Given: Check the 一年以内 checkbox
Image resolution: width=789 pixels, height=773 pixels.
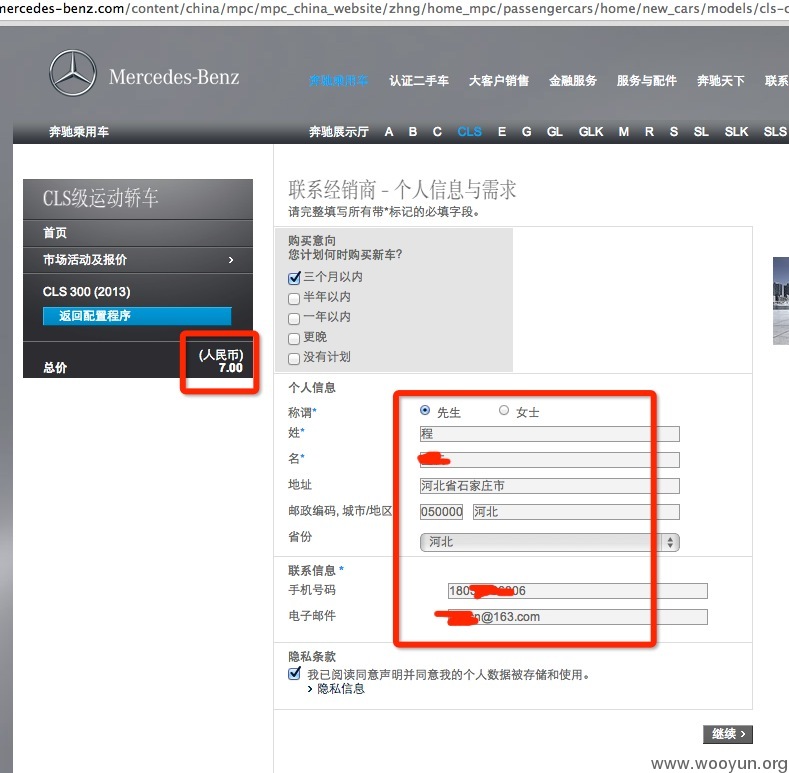Looking at the screenshot, I should 294,319.
